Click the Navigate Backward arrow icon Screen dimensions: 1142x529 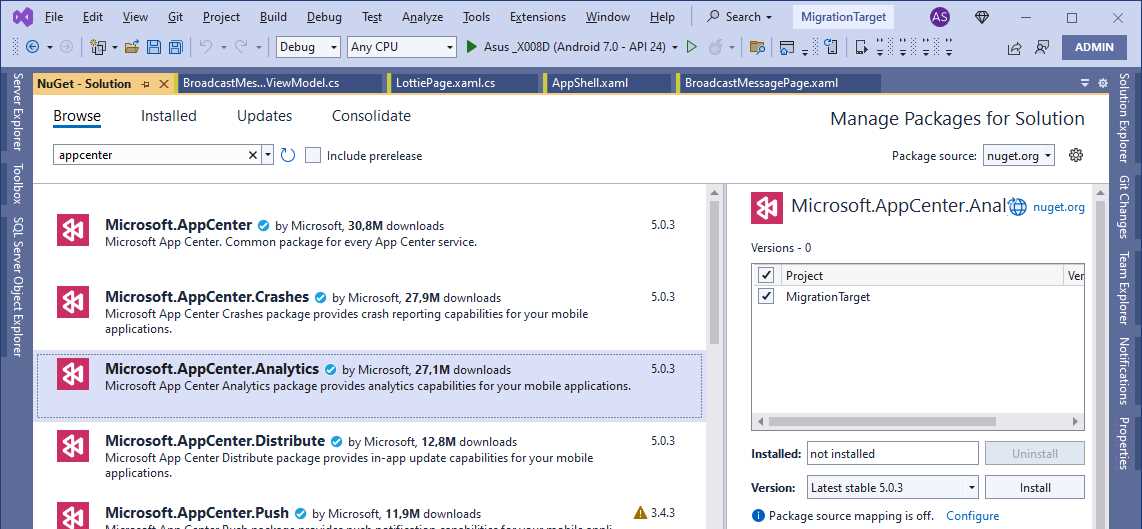click(32, 47)
